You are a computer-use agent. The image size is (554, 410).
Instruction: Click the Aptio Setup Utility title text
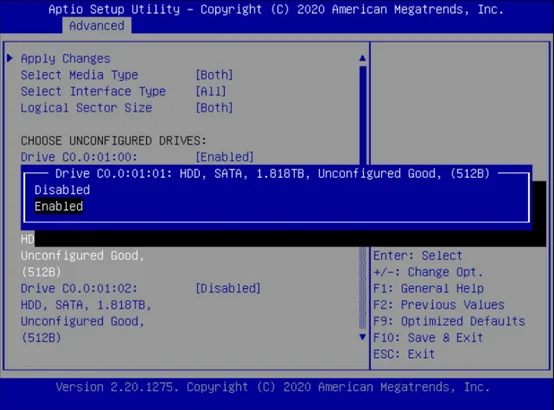tap(276, 9)
